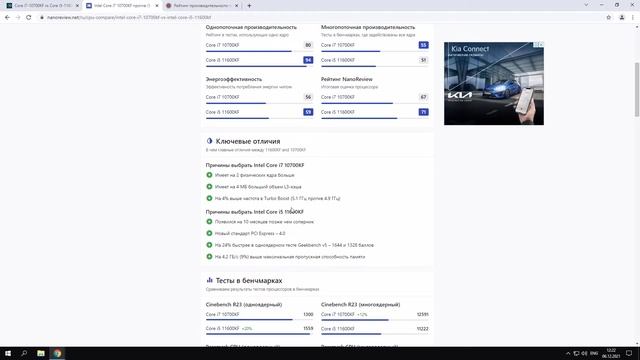
Task: Click the NanoReview rating 71 badge
Action: point(423,112)
